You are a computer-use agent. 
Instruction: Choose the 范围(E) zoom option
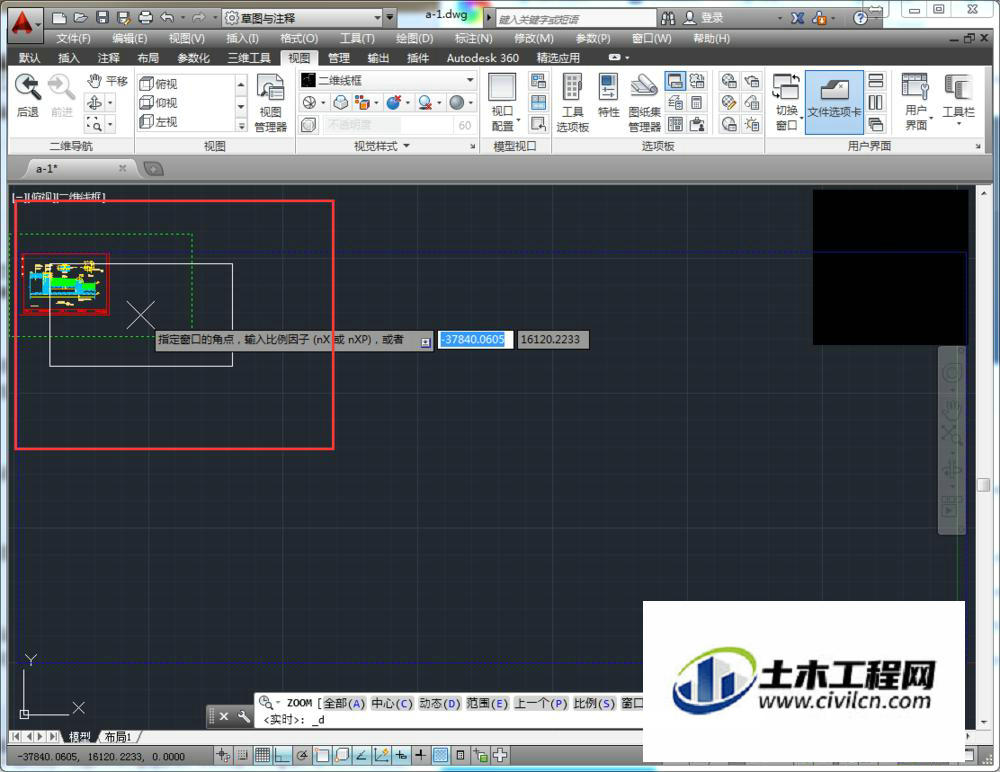(487, 703)
